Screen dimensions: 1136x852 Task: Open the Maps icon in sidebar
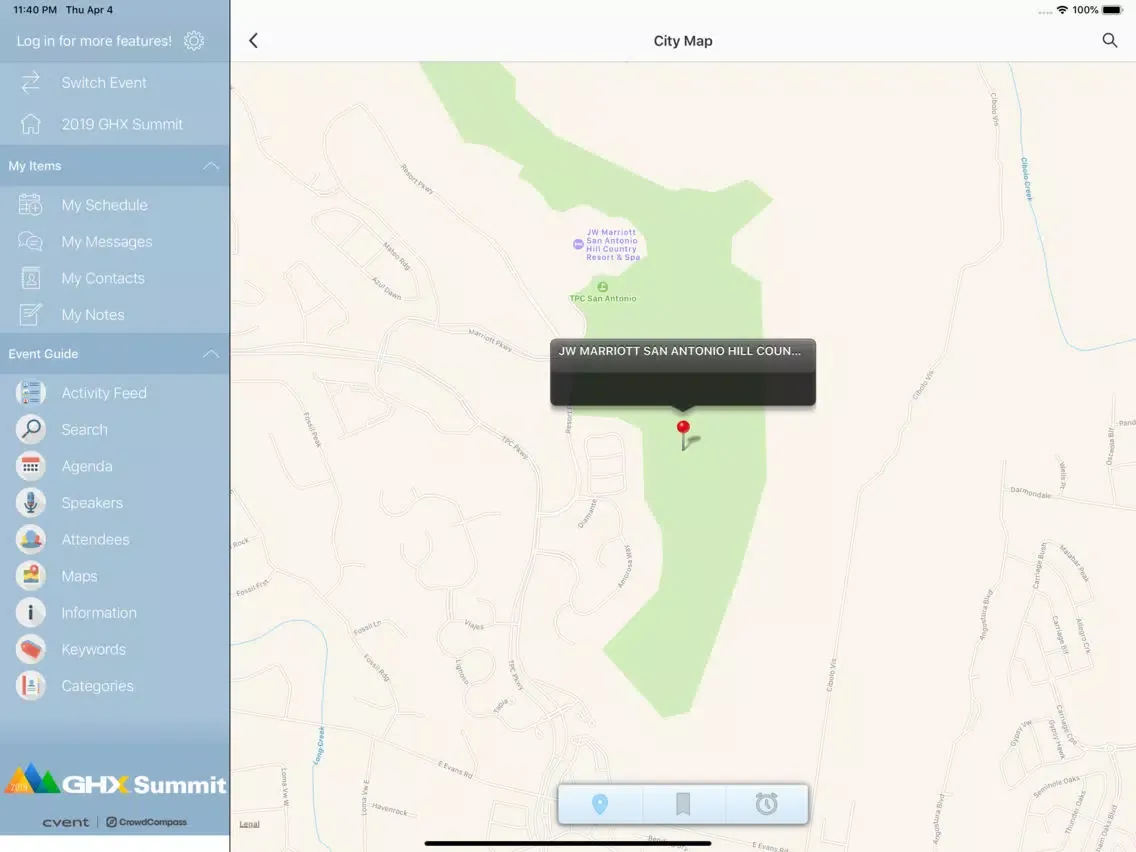30,576
